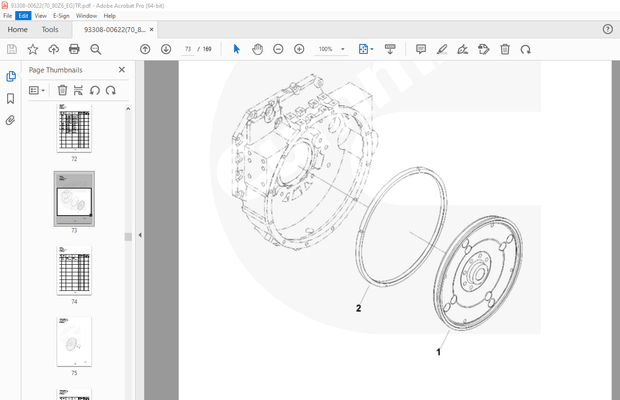
Task: Collapse the navigation pane arrow
Action: [140, 235]
